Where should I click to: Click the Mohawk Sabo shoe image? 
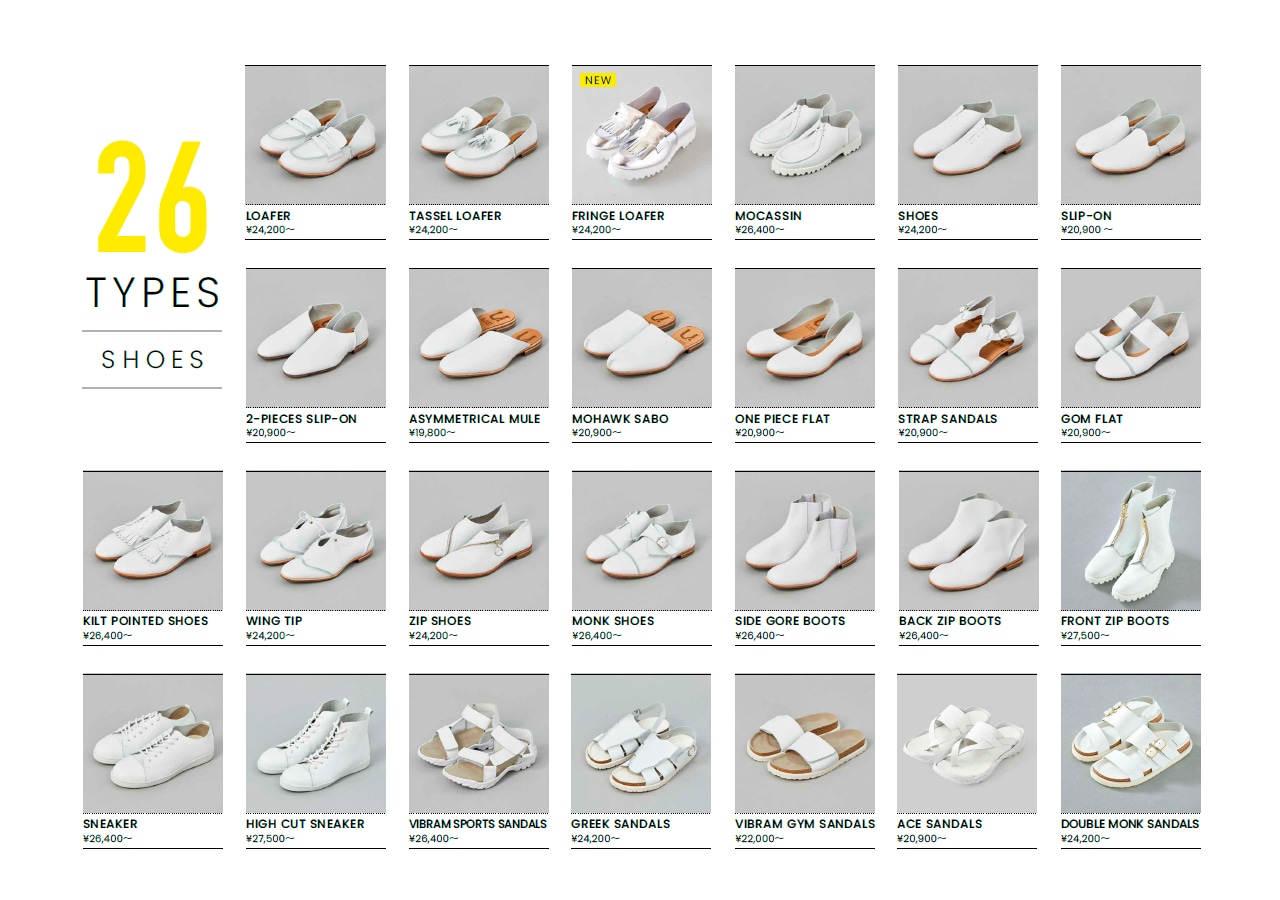(x=642, y=338)
